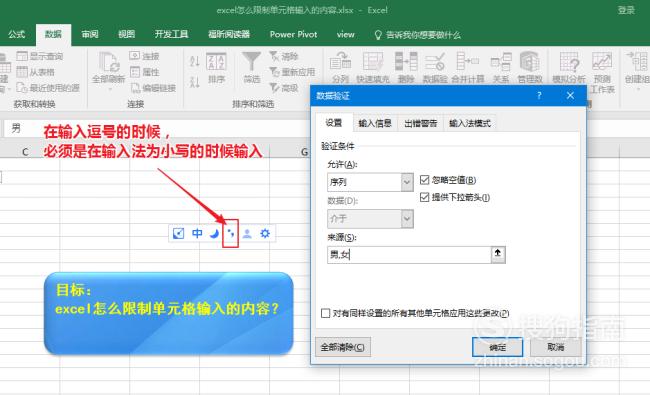Toggle the 提供下拉箭头 checkbox
This screenshot has width=650, height=395.
[x=424, y=197]
